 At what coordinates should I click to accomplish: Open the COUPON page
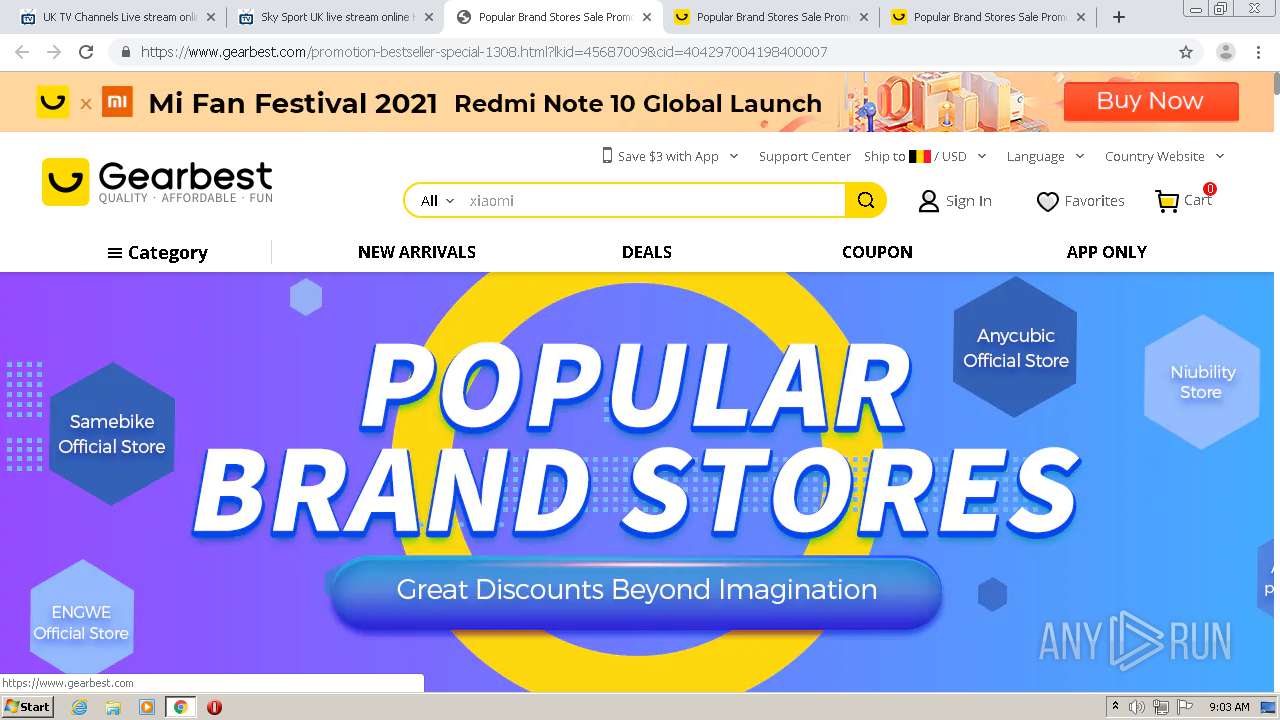click(x=877, y=252)
